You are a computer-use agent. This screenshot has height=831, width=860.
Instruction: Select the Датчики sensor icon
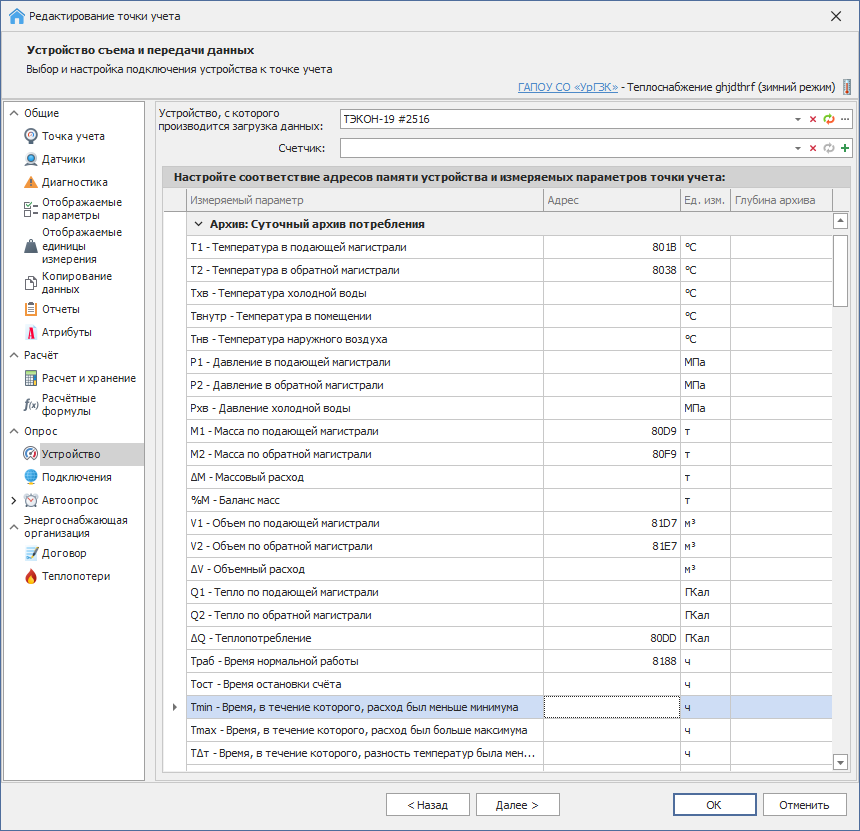tap(32, 159)
